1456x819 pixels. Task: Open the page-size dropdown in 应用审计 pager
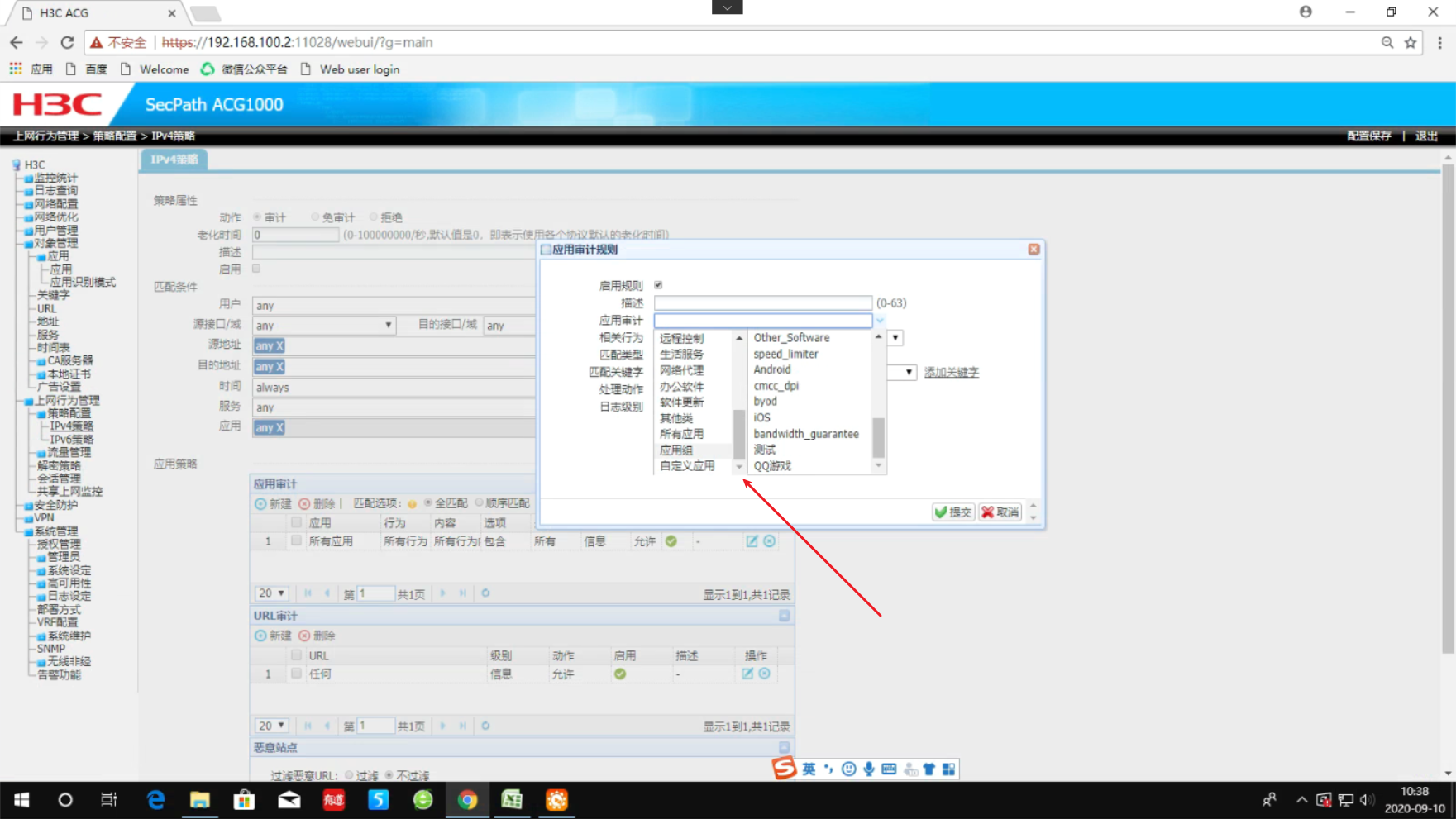pos(271,593)
